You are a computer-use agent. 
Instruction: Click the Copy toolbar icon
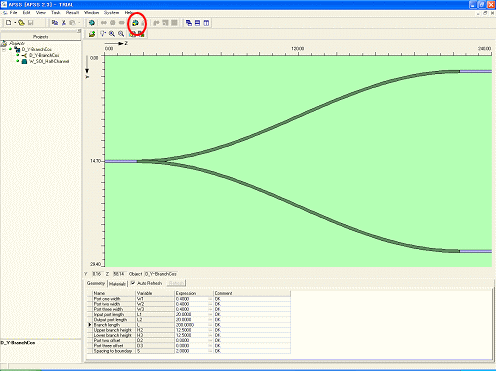[55, 23]
